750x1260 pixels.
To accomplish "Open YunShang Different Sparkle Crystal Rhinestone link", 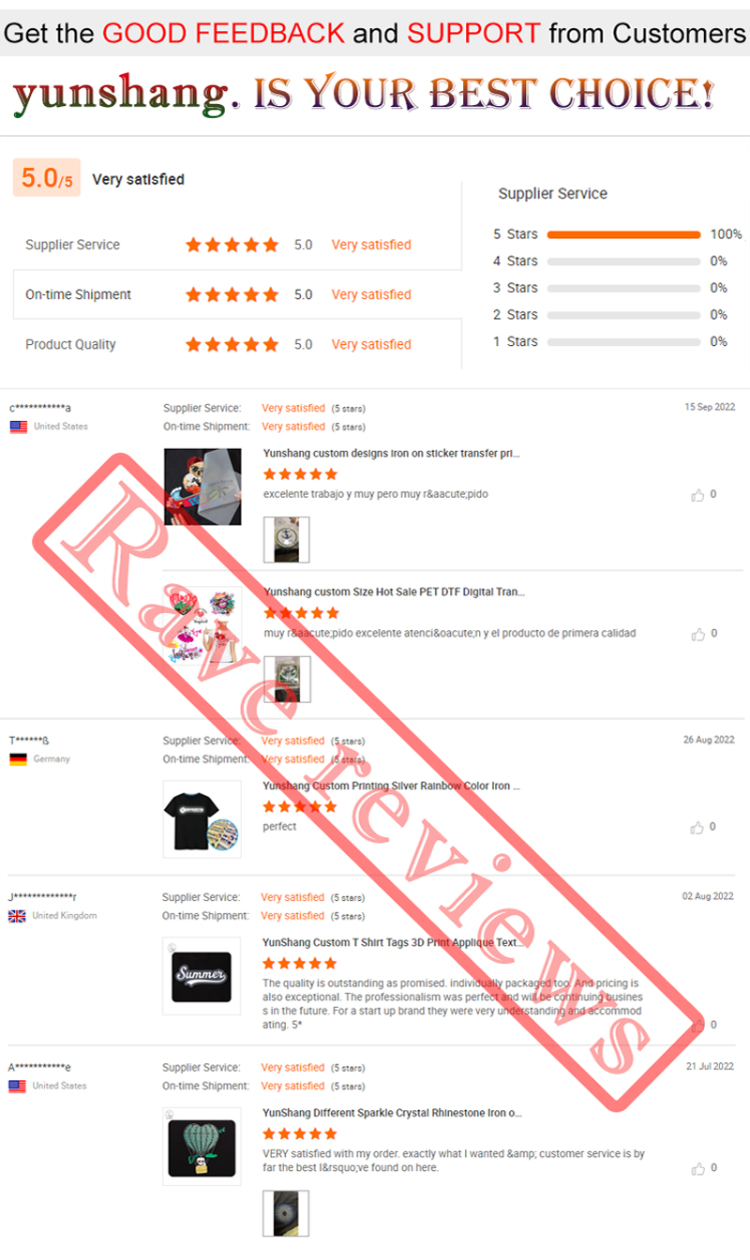I will [392, 1113].
